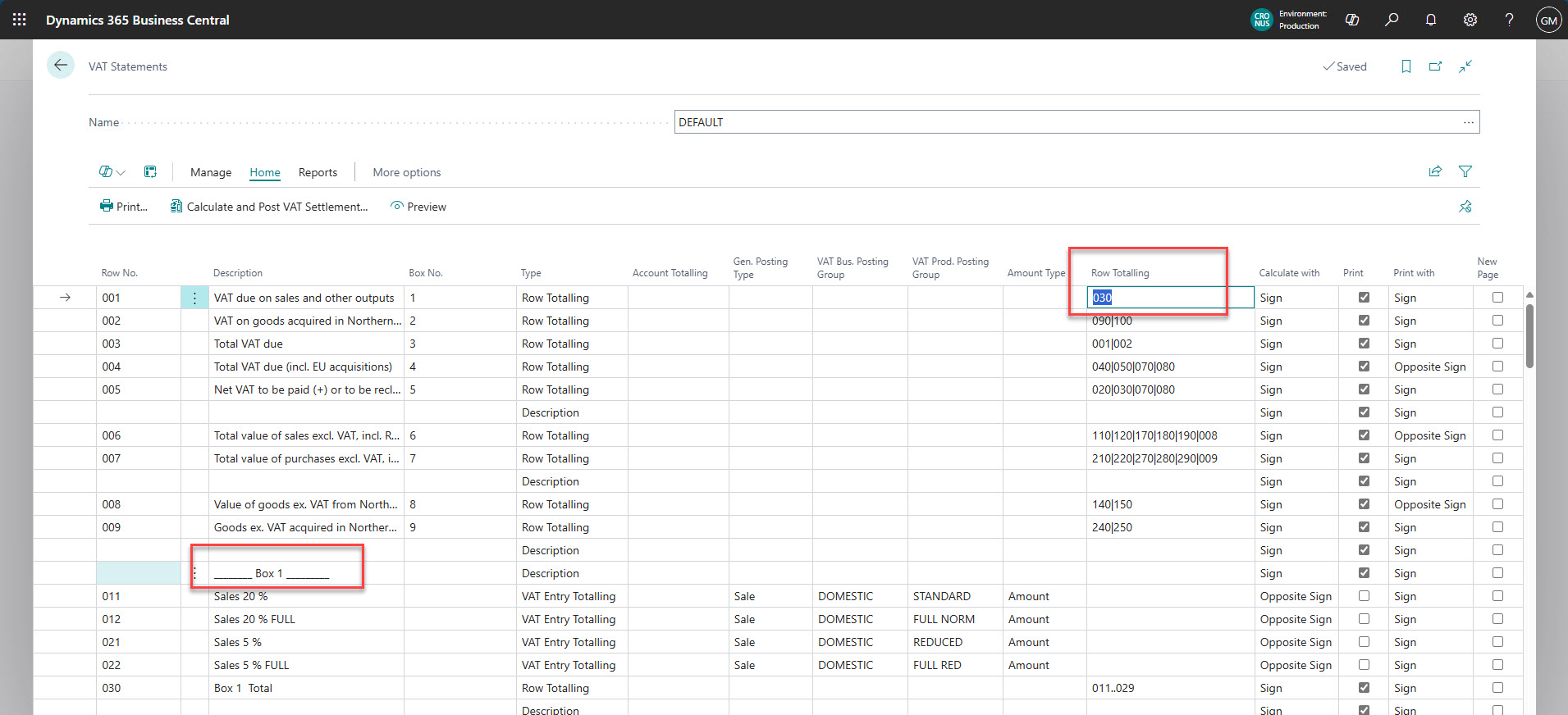Image resolution: width=1568 pixels, height=715 pixels.
Task: Toggle the filter pane funnel icon
Action: tap(1465, 171)
